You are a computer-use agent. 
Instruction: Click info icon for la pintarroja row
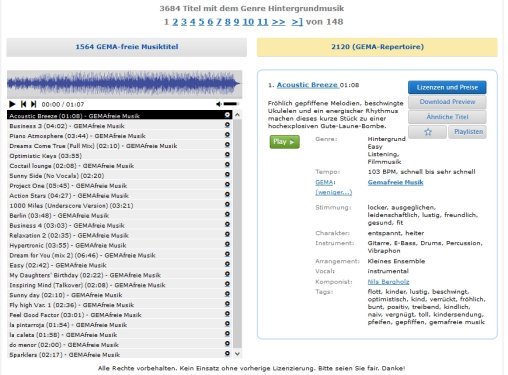[227, 324]
